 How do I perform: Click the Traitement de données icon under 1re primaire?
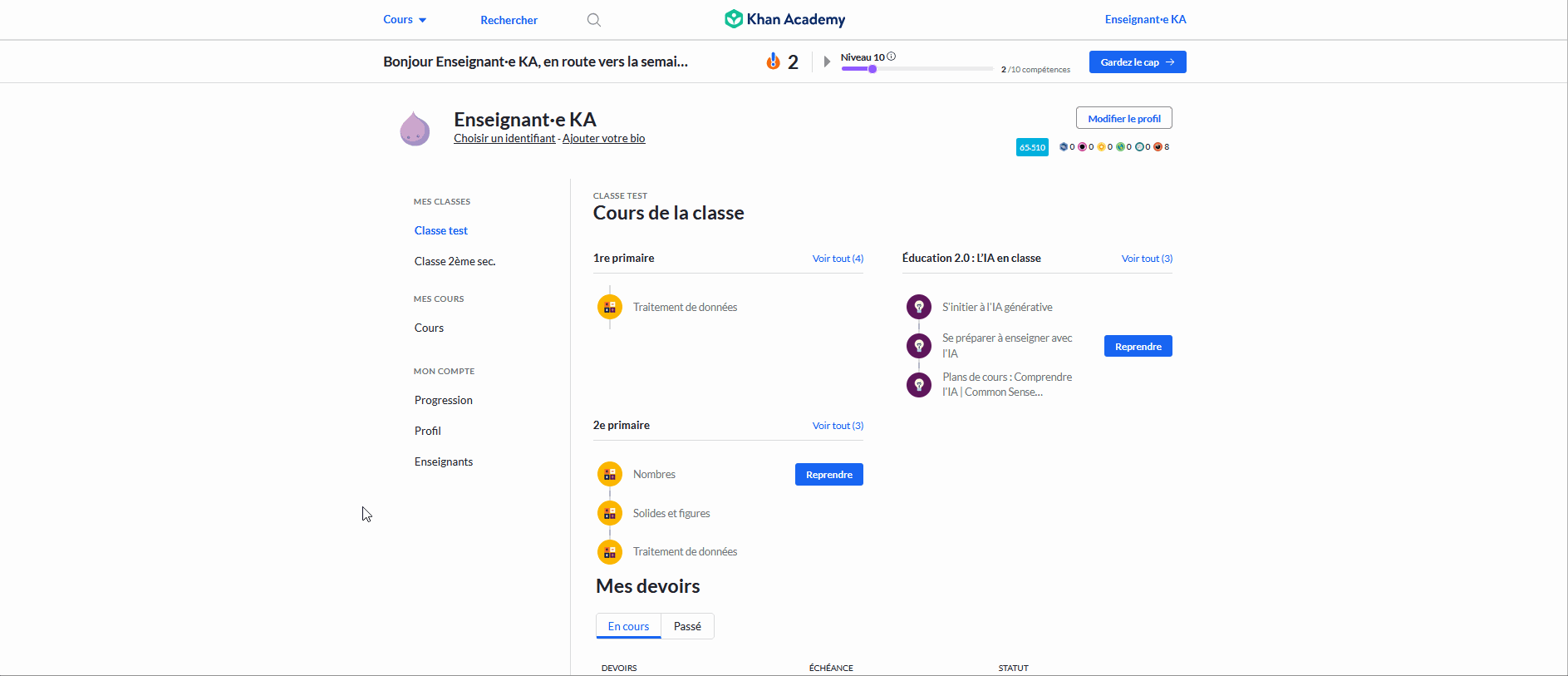(610, 307)
